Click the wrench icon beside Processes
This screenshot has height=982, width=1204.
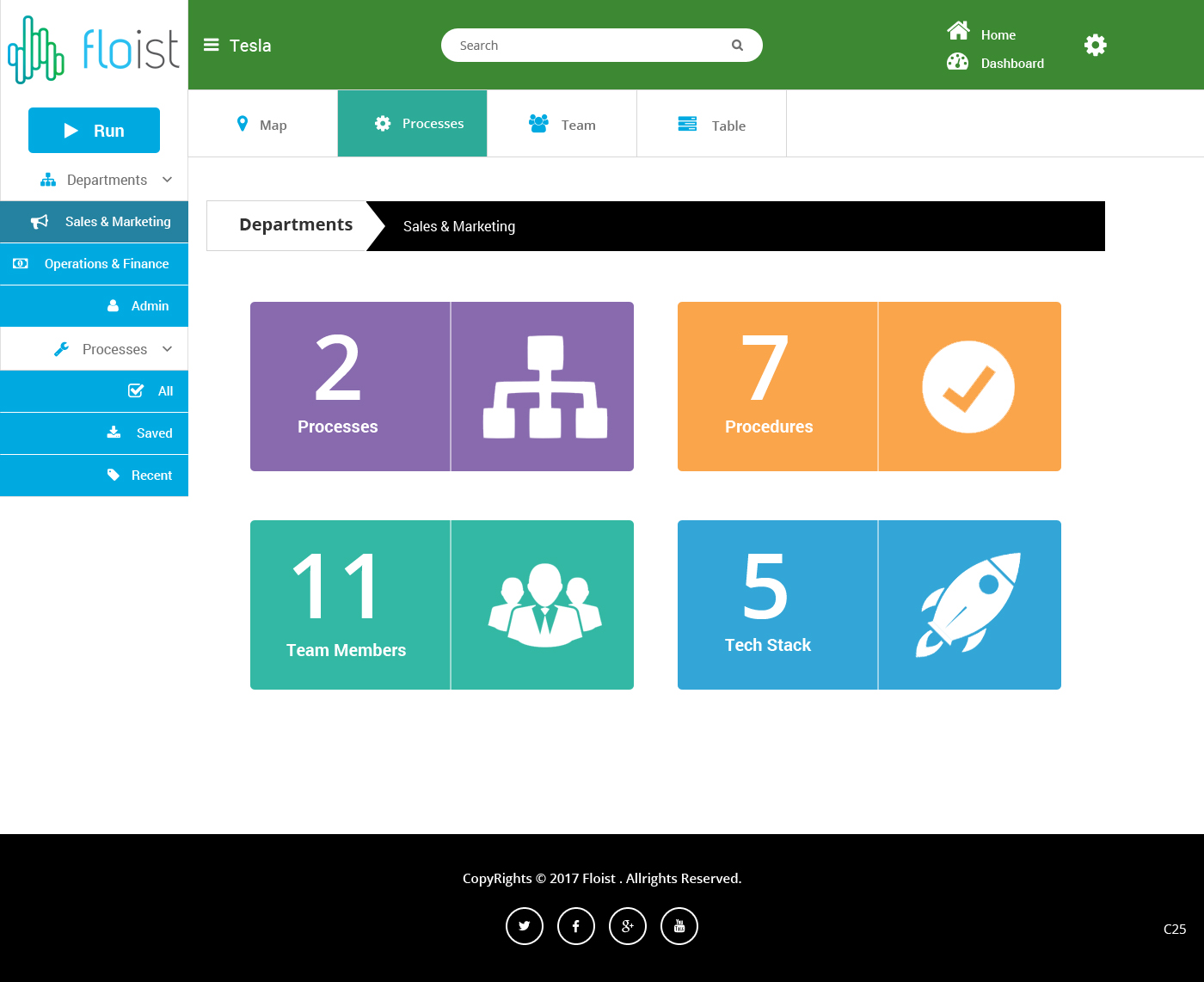(61, 349)
